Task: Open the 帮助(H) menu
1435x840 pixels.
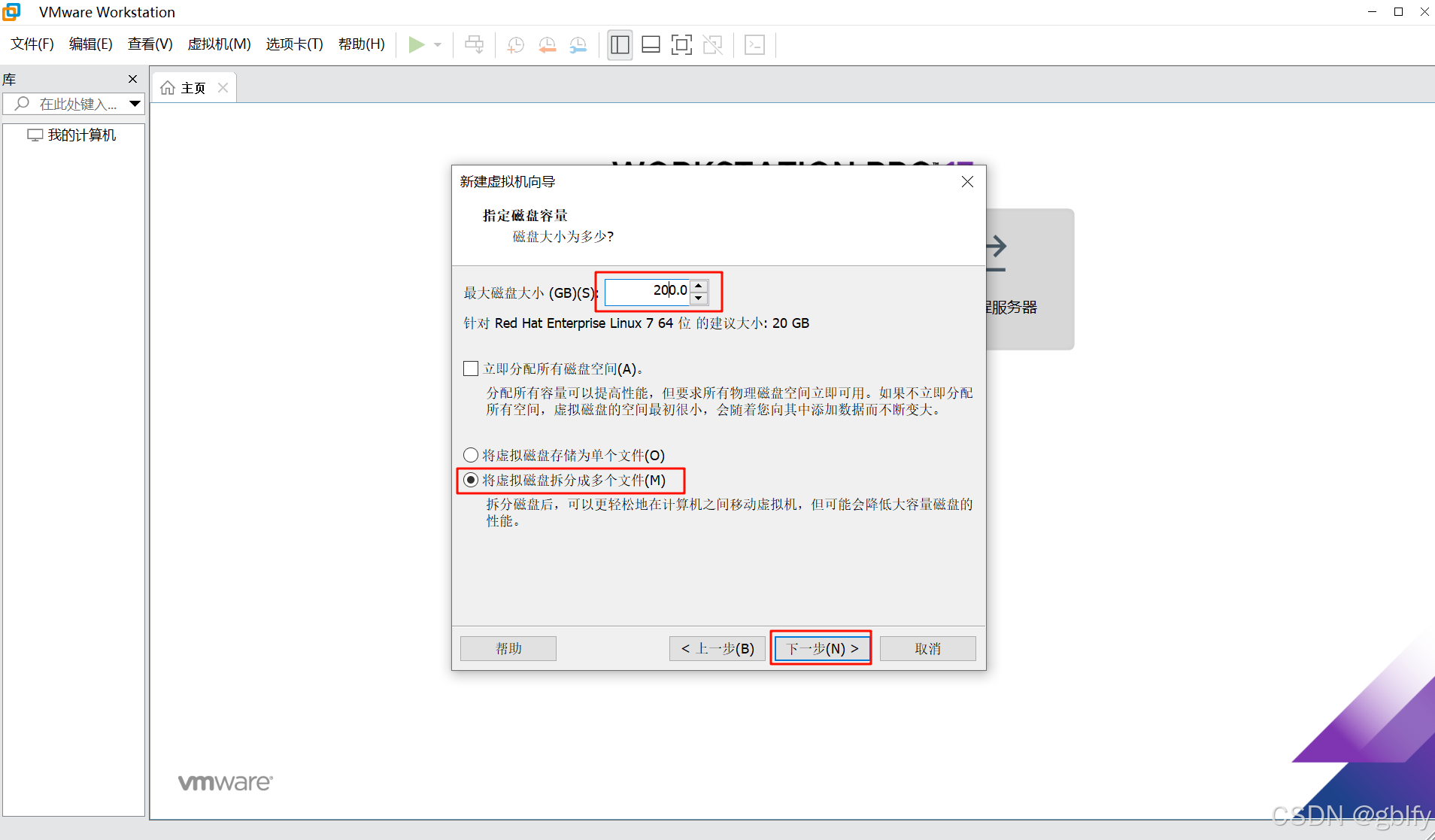Action: pos(362,44)
